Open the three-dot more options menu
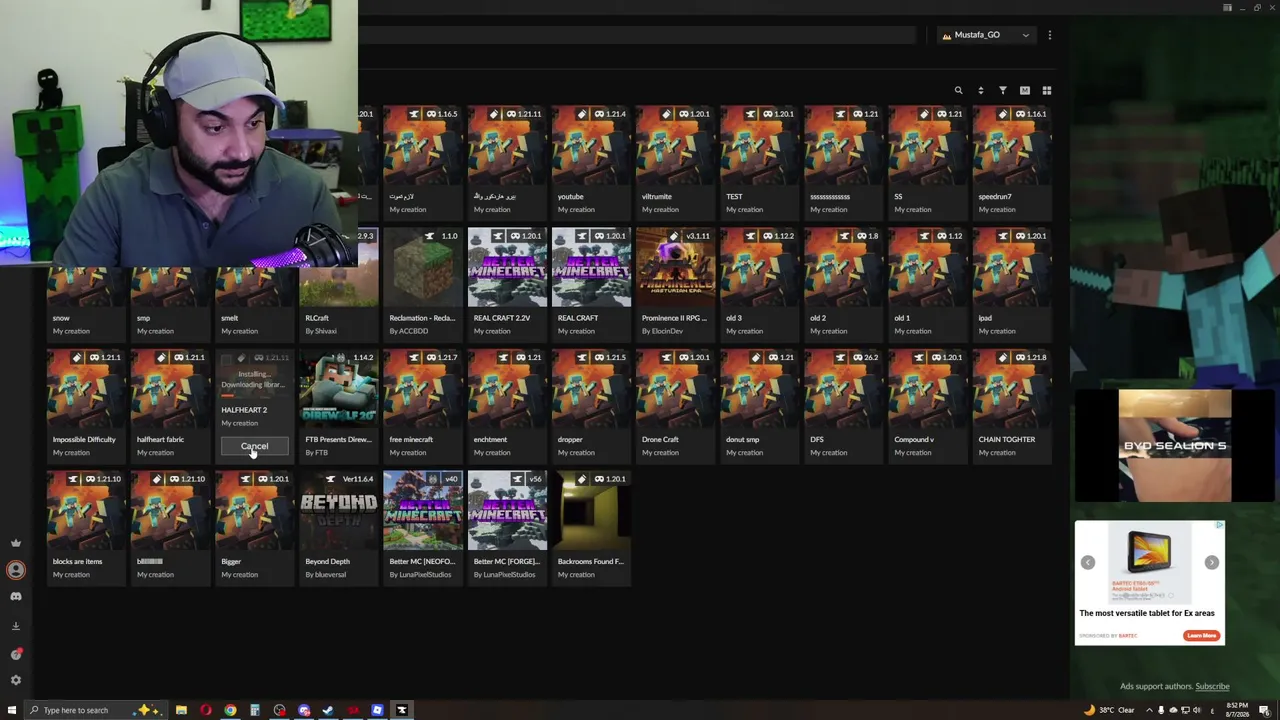This screenshot has width=1280, height=720. pyautogui.click(x=1049, y=35)
